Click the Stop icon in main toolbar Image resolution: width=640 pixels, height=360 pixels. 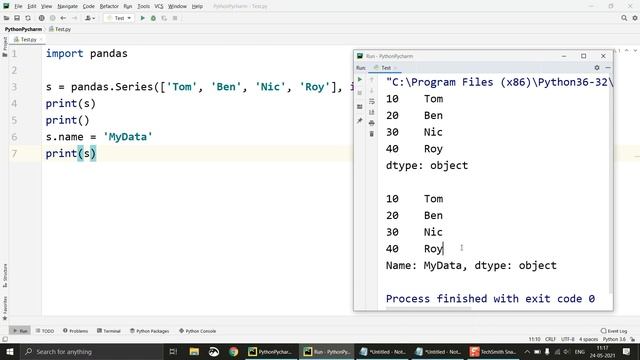pyautogui.click(x=175, y=18)
